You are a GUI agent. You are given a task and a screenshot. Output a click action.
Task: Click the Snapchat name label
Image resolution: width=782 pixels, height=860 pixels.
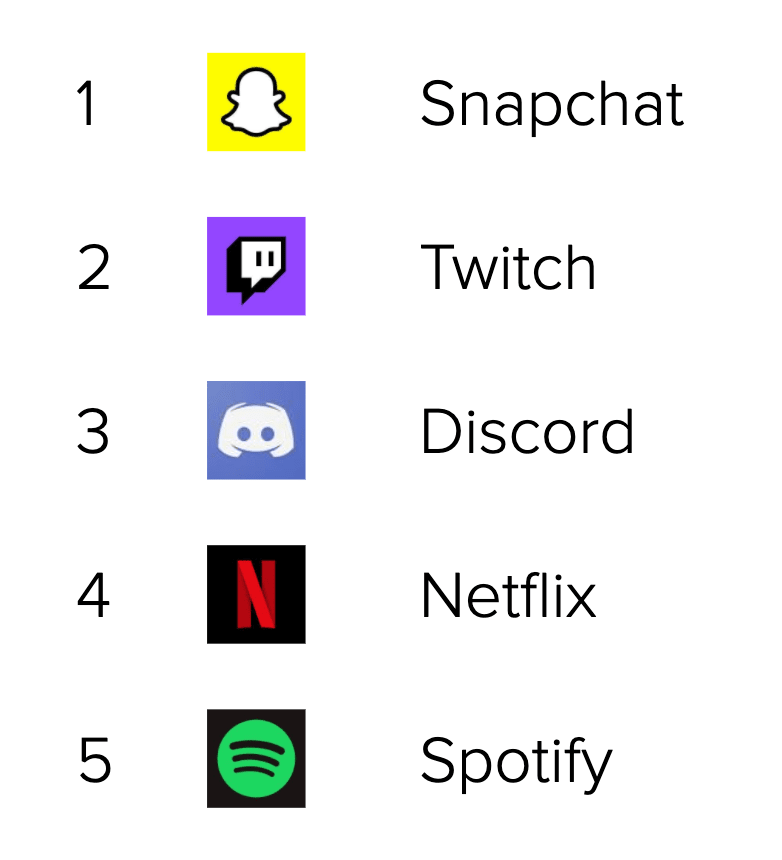pos(552,103)
